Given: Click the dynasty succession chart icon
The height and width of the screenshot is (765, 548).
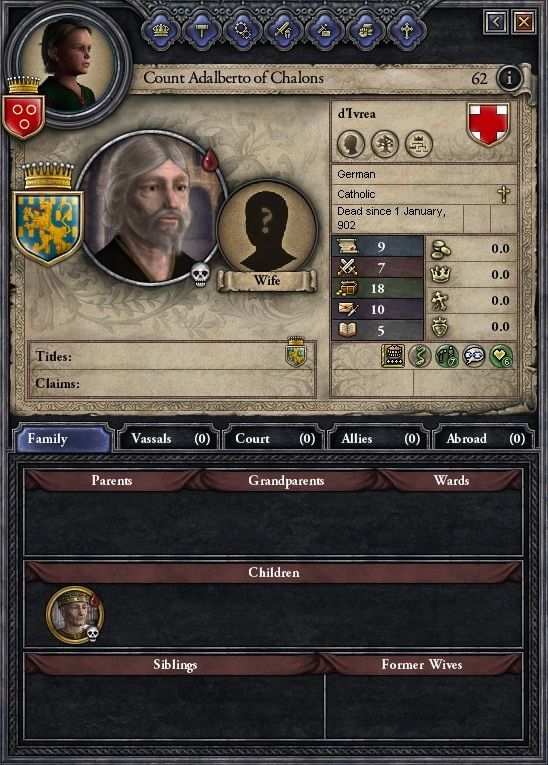Looking at the screenshot, I should pyautogui.click(x=419, y=144).
